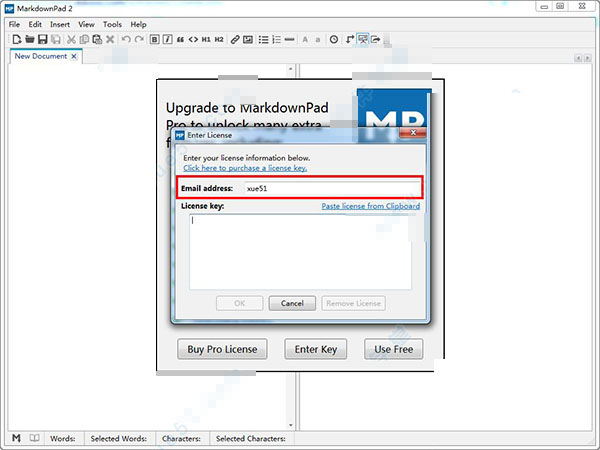Open the purchase a license key link

point(245,168)
